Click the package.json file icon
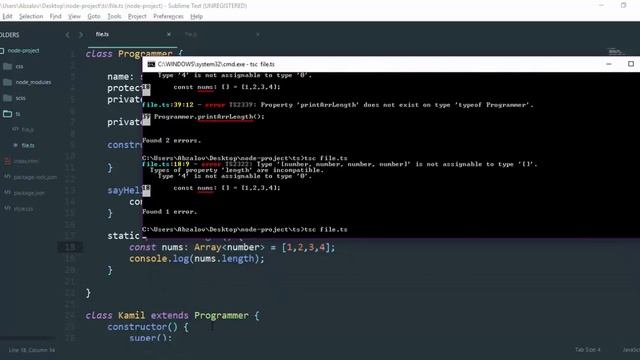 (x=7, y=192)
